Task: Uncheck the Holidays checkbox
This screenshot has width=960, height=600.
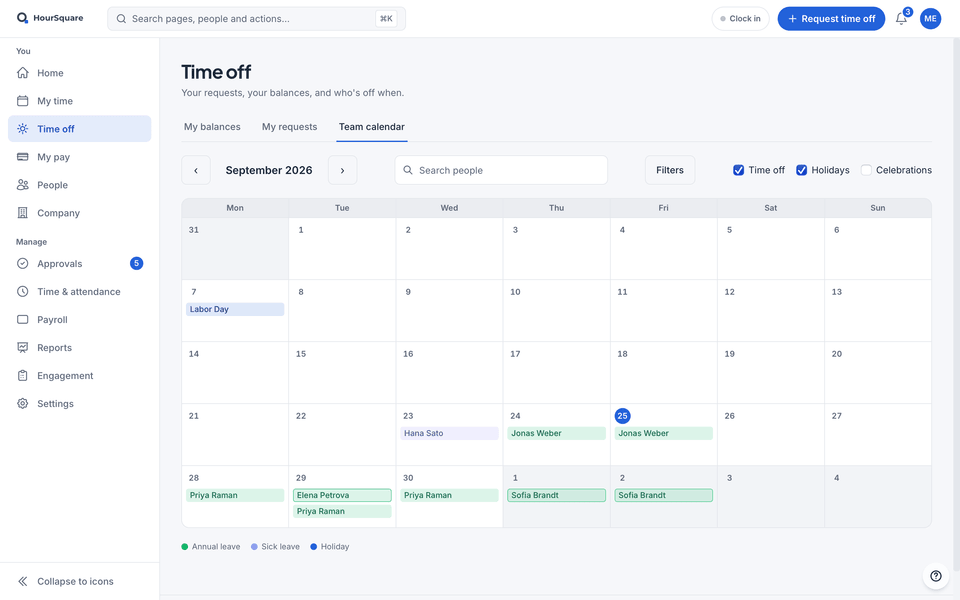Action: pyautogui.click(x=801, y=170)
